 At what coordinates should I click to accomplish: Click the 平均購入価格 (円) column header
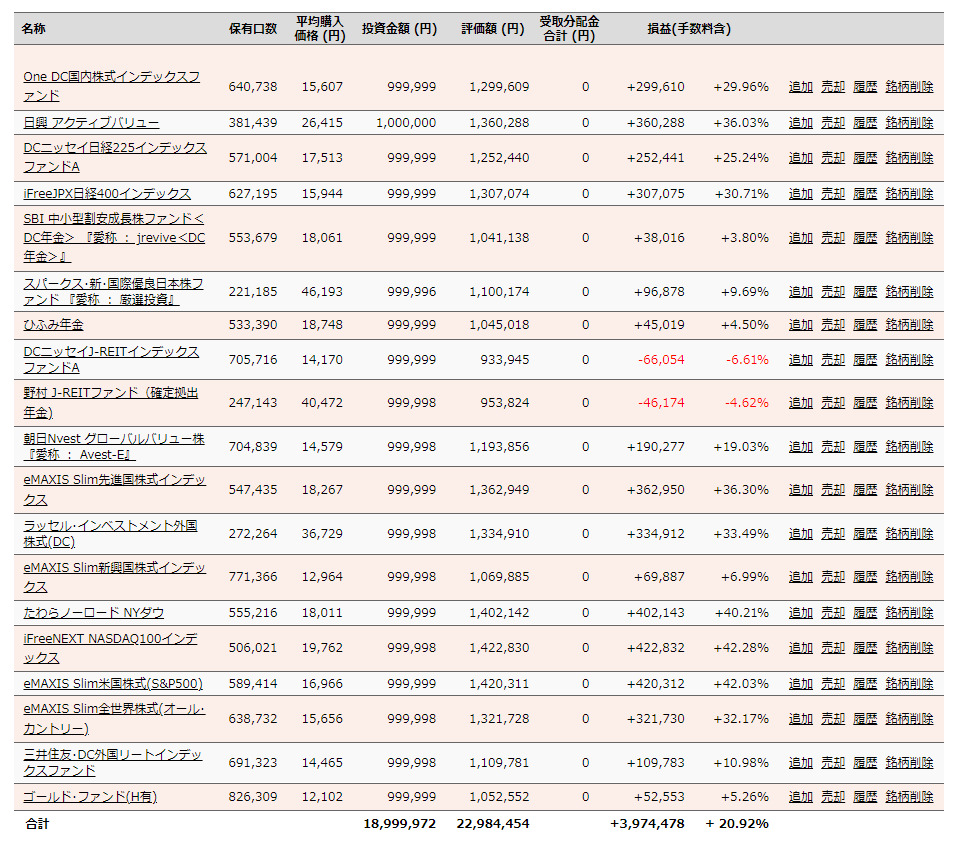point(320,29)
